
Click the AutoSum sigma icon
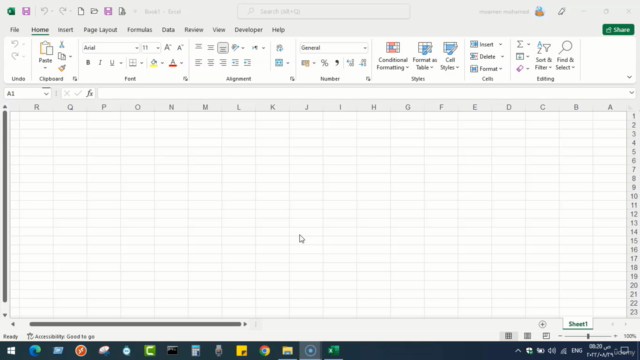tap(520, 44)
